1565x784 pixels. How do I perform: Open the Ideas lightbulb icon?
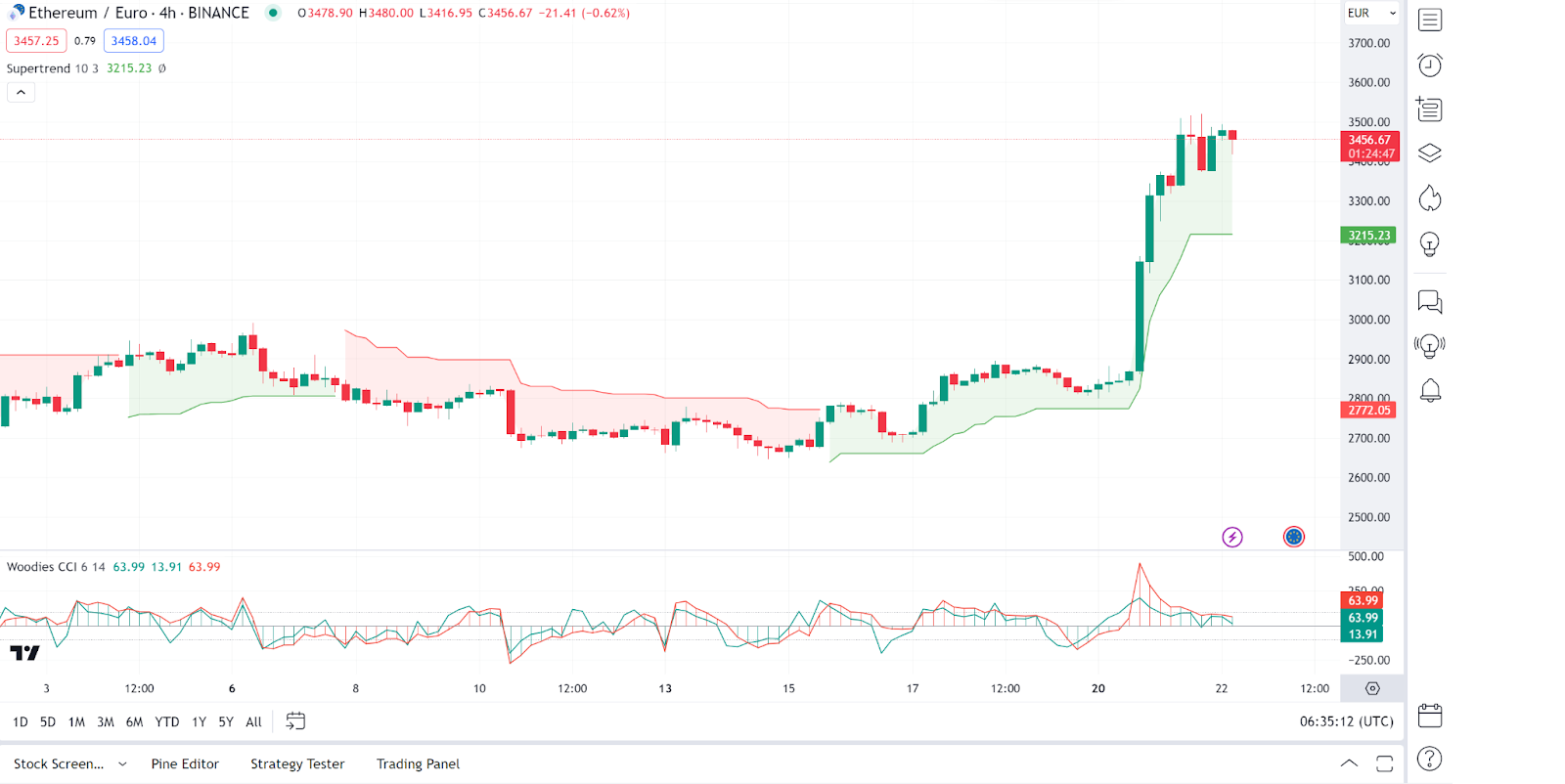click(1430, 244)
